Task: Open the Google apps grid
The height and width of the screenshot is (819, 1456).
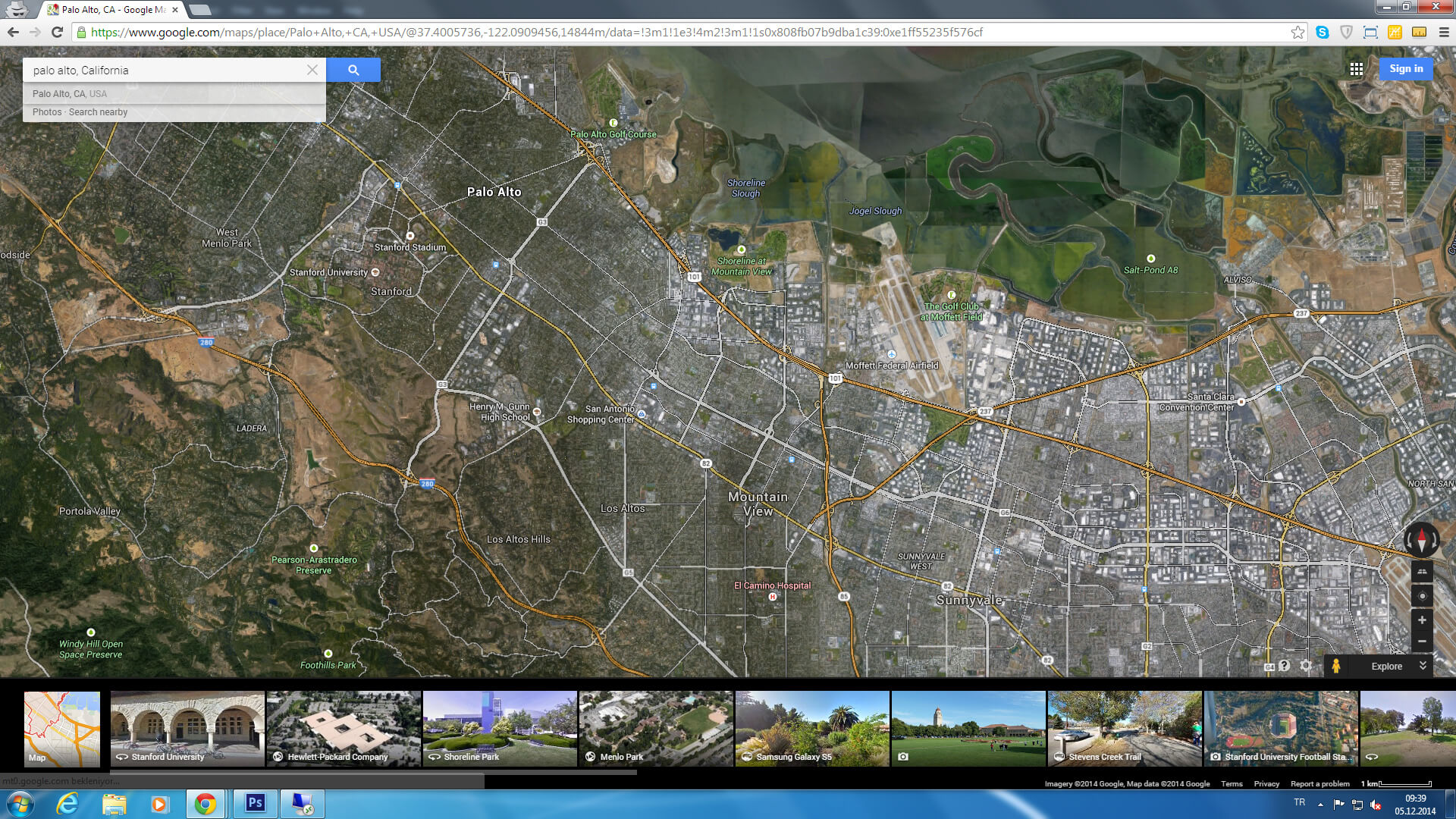Action: [x=1357, y=69]
